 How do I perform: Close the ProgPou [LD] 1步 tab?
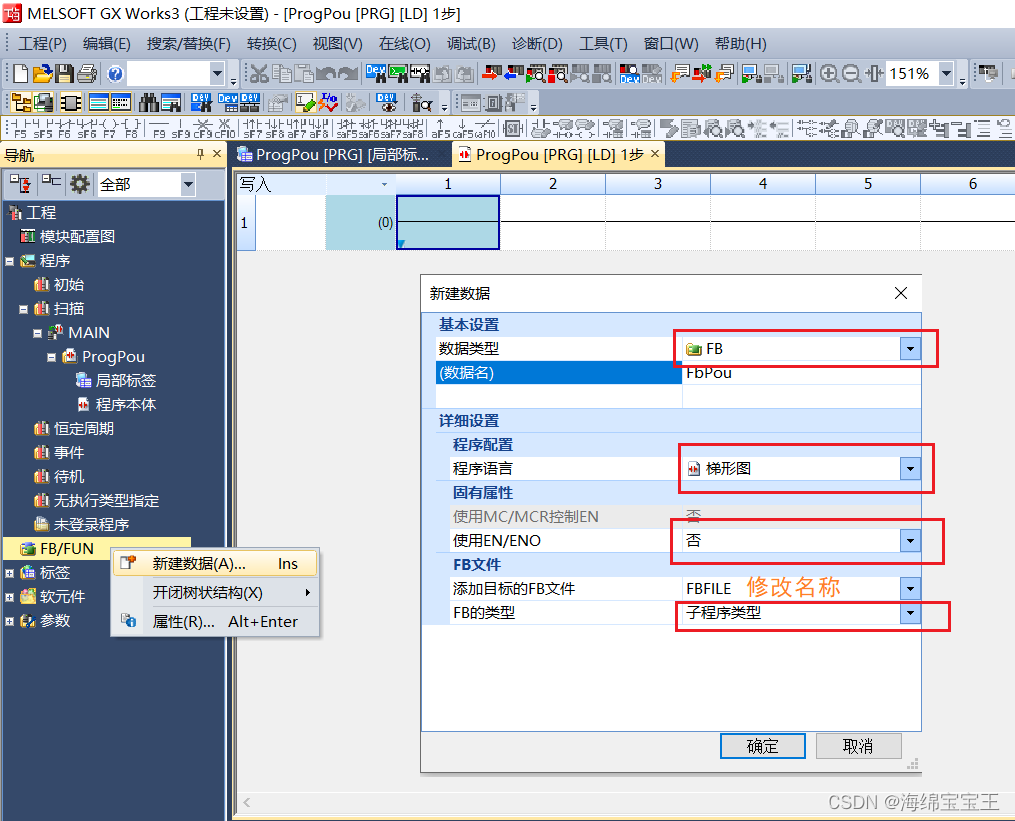coord(655,153)
